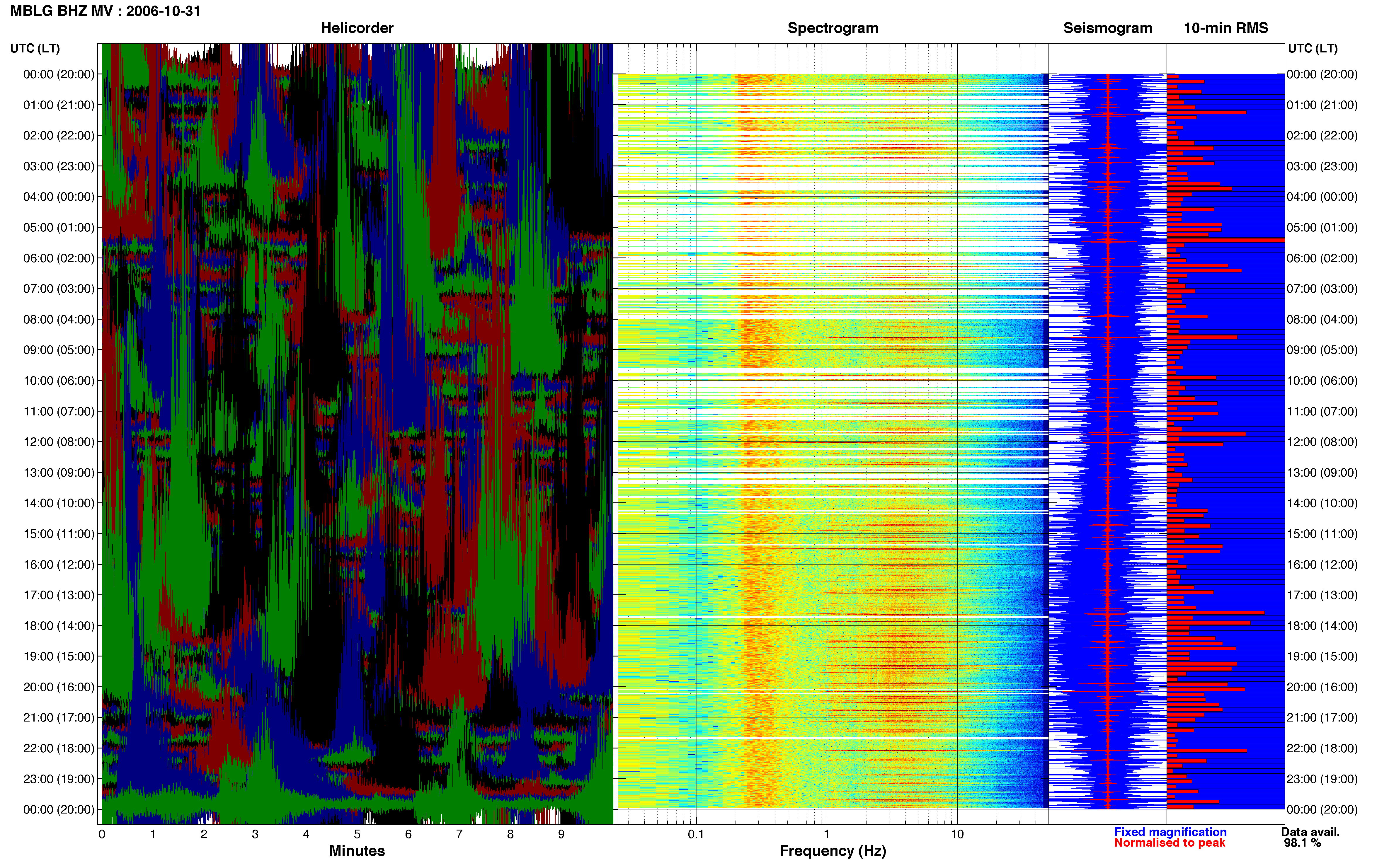1389x868 pixels.
Task: Click minute tick '9' on Helicorder axis
Action: coord(561,834)
